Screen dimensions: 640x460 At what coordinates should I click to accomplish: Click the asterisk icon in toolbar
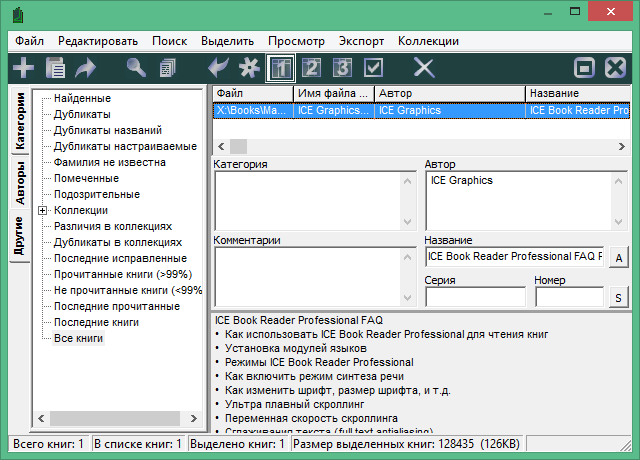[x=247, y=68]
